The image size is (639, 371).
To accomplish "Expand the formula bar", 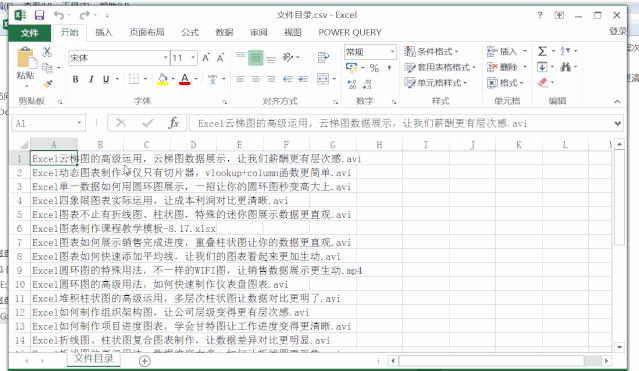I will [x=618, y=123].
